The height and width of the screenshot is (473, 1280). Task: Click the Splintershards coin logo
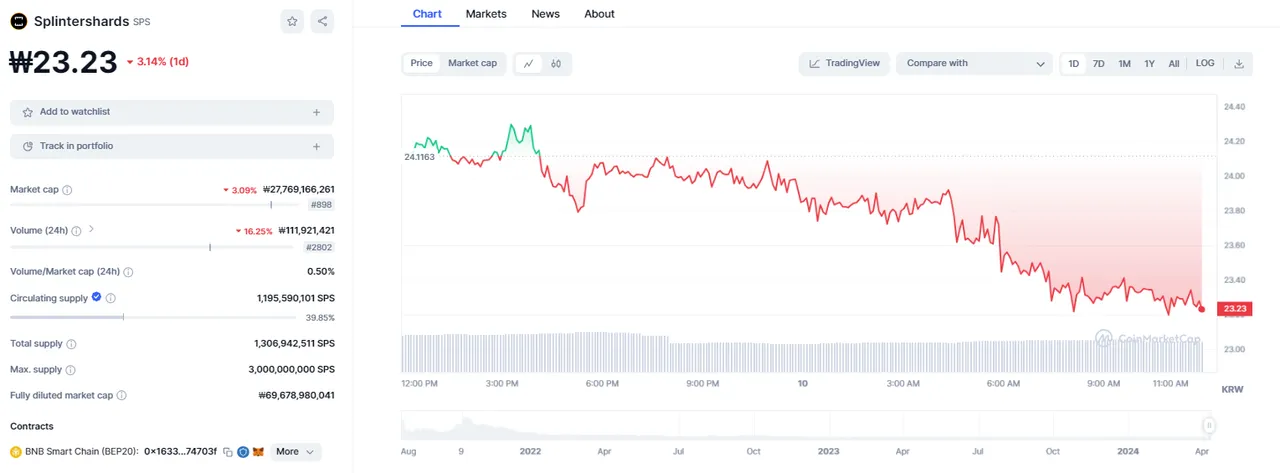click(18, 21)
